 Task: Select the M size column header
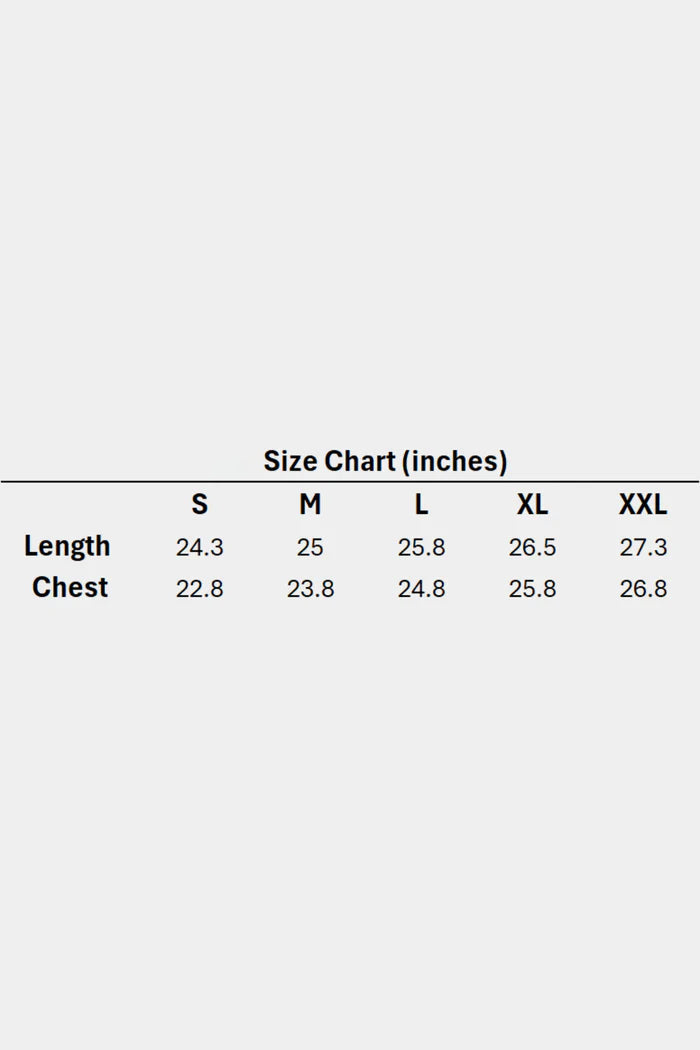coord(310,505)
